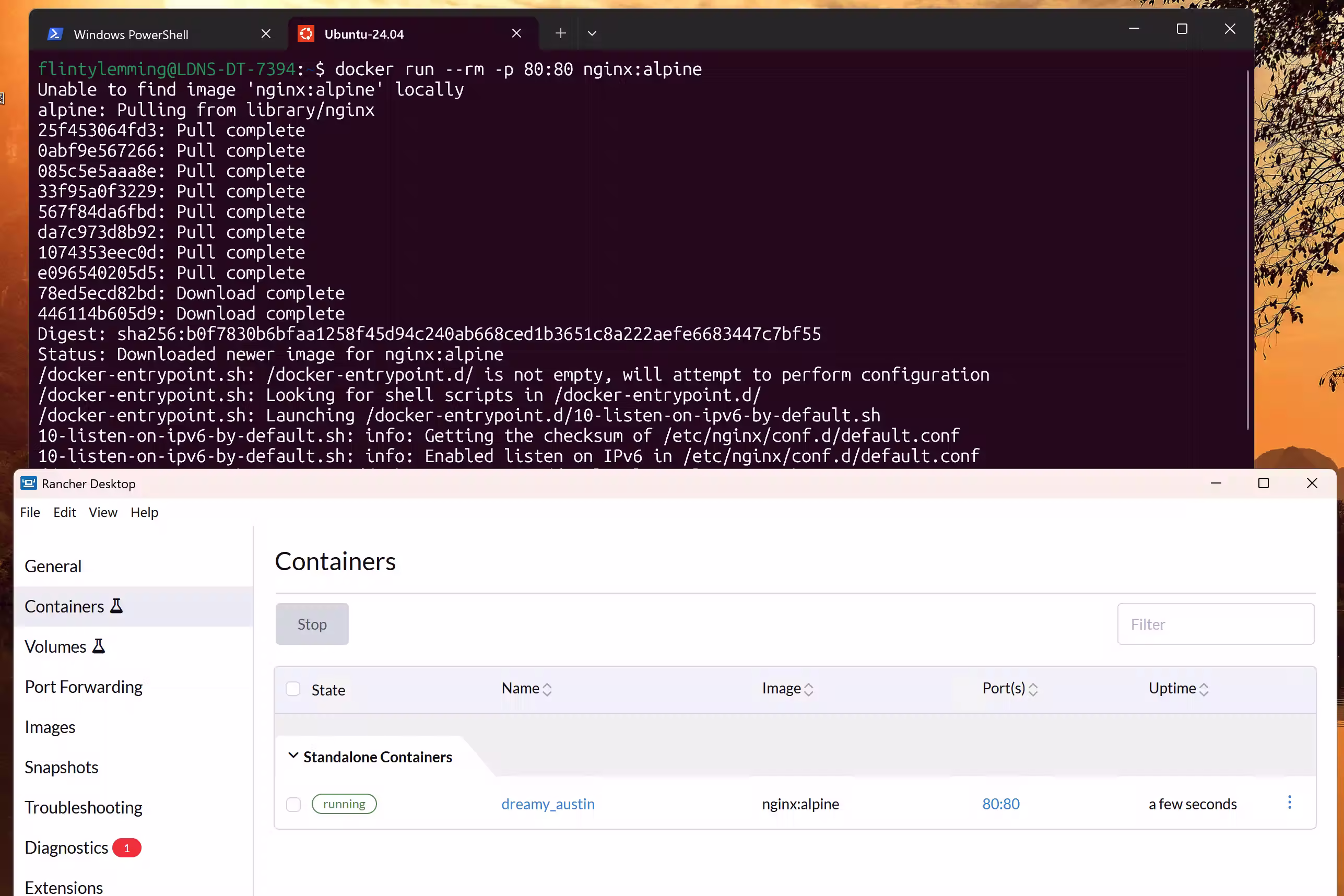Click the dreamy_austin container link
The width and height of the screenshot is (1344, 896).
(547, 804)
